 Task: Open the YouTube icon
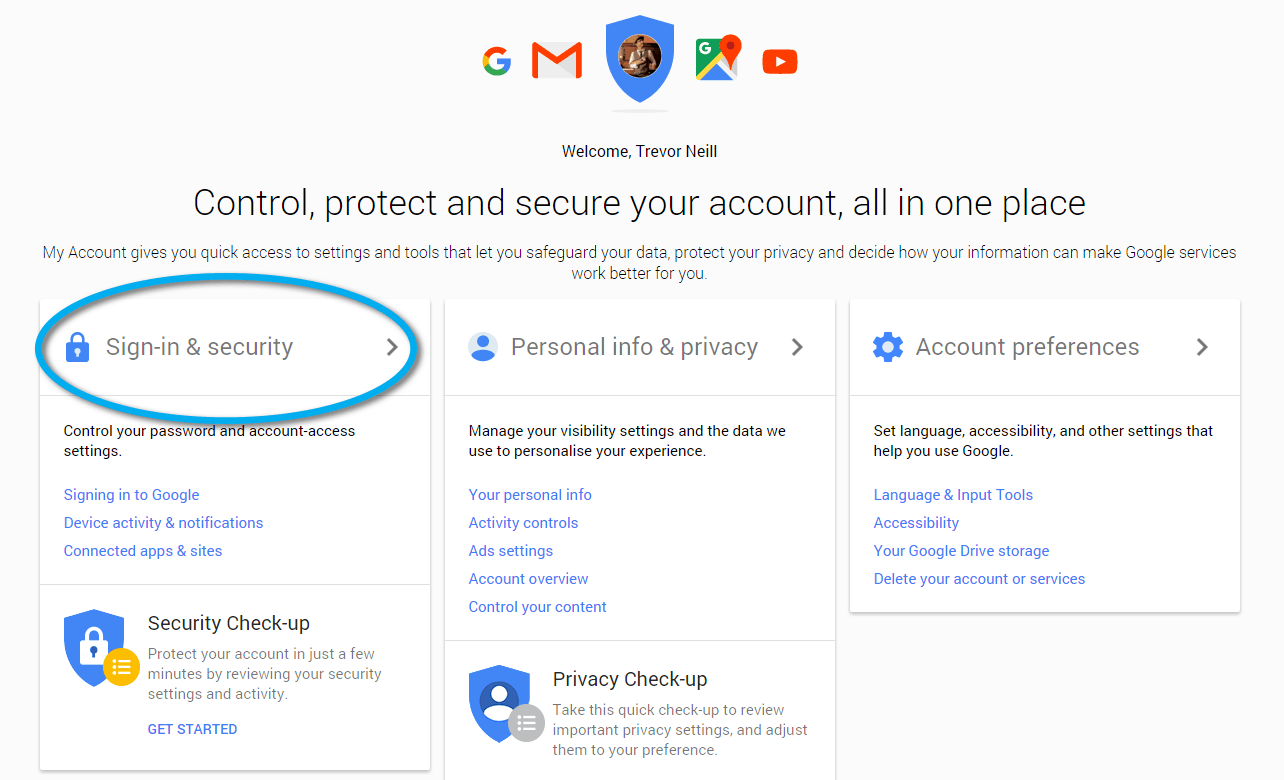point(780,62)
